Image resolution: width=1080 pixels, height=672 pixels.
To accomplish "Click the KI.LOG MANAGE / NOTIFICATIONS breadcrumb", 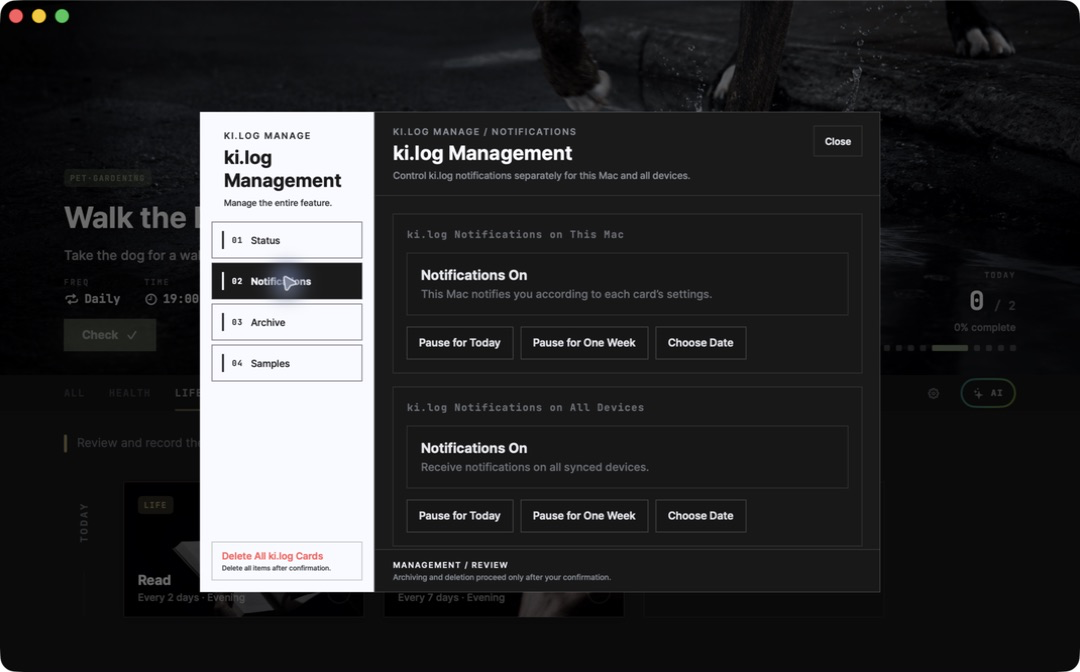I will [x=484, y=132].
